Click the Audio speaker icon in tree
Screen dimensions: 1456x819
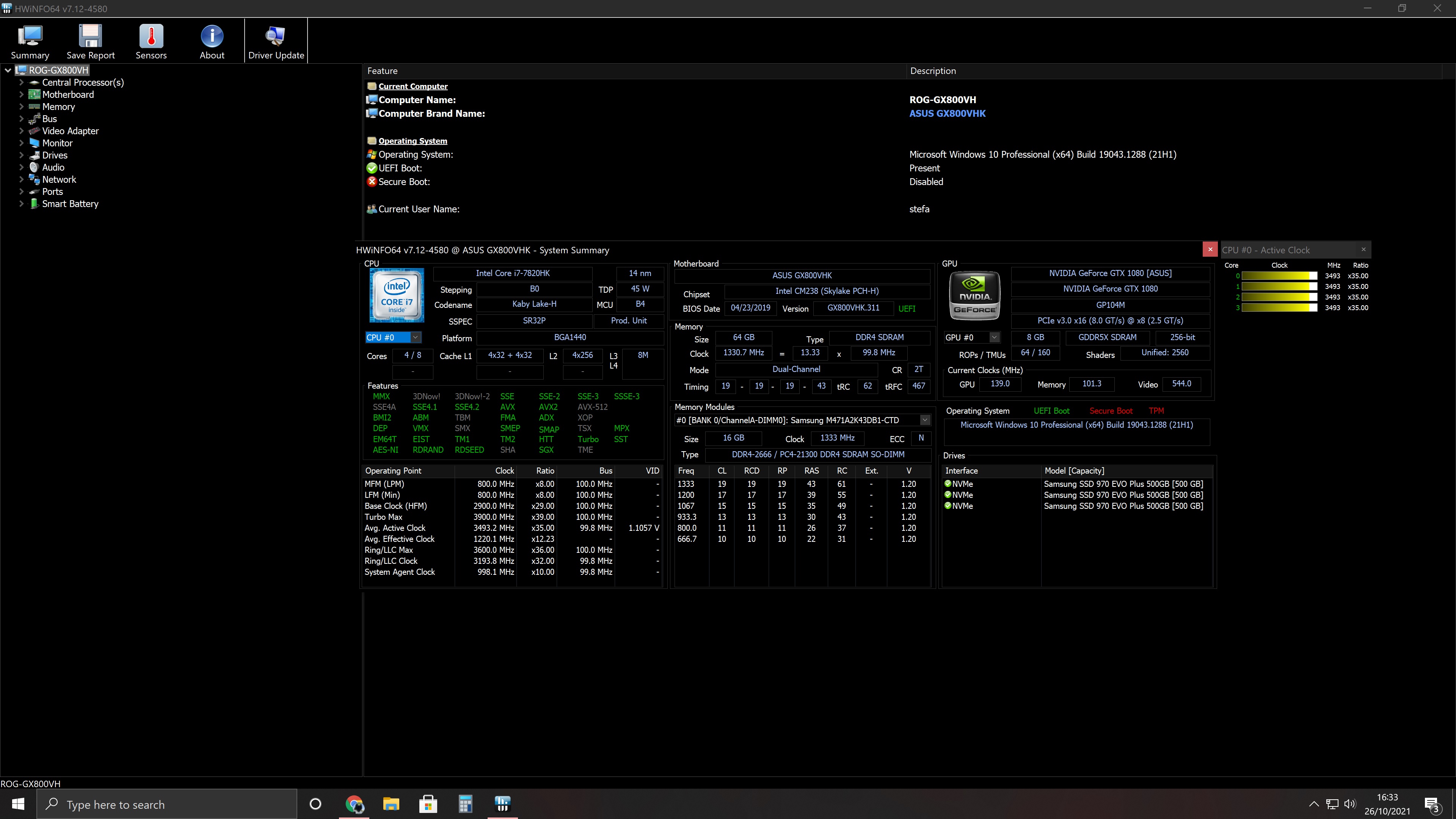tap(35, 167)
